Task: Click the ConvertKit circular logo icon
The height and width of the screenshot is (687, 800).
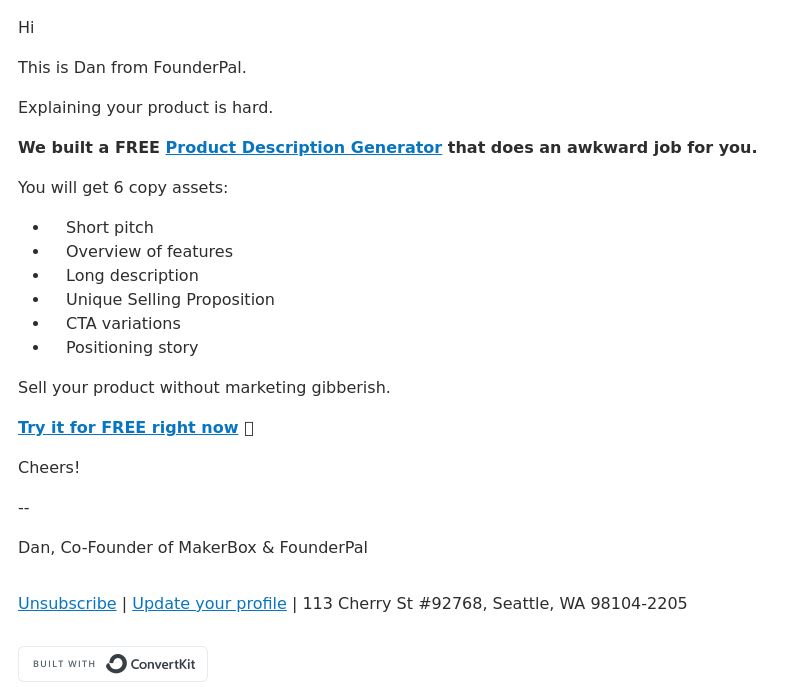Action: pyautogui.click(x=116, y=664)
